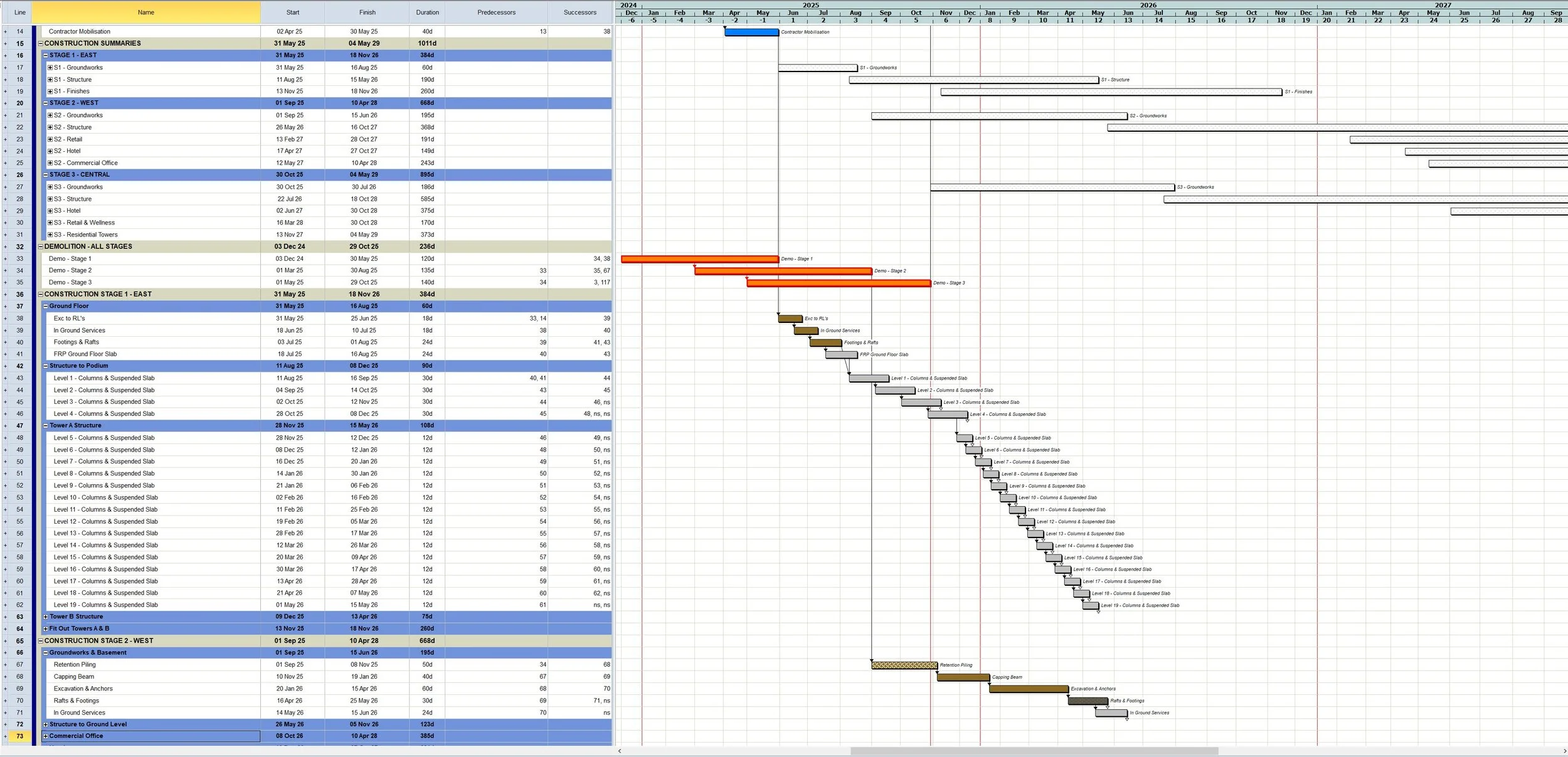Collapse the CONSTRUCTION SUMMARIES section
The height and width of the screenshot is (757, 1568).
point(41,43)
